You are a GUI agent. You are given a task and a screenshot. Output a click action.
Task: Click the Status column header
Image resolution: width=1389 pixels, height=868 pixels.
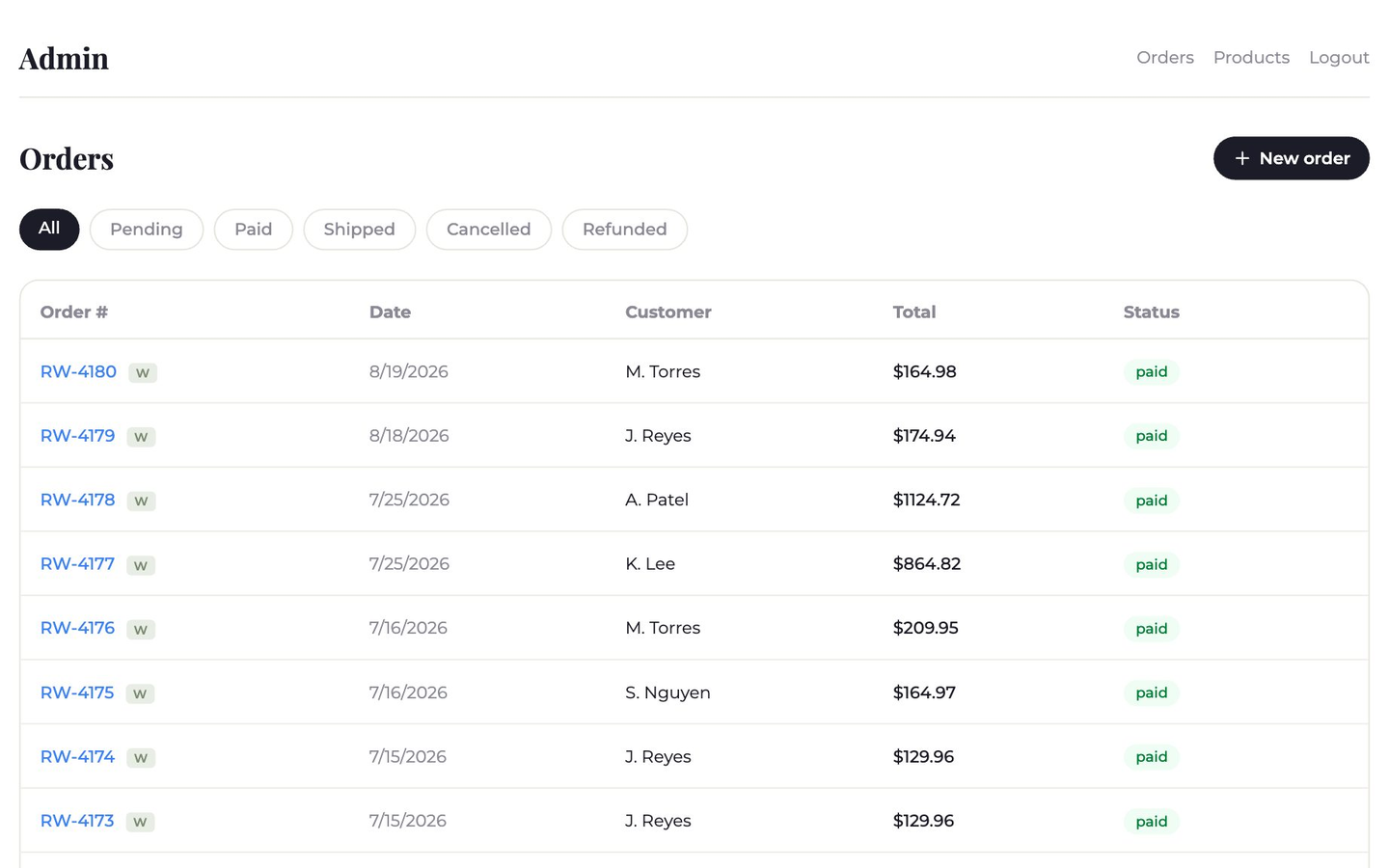[1152, 312]
